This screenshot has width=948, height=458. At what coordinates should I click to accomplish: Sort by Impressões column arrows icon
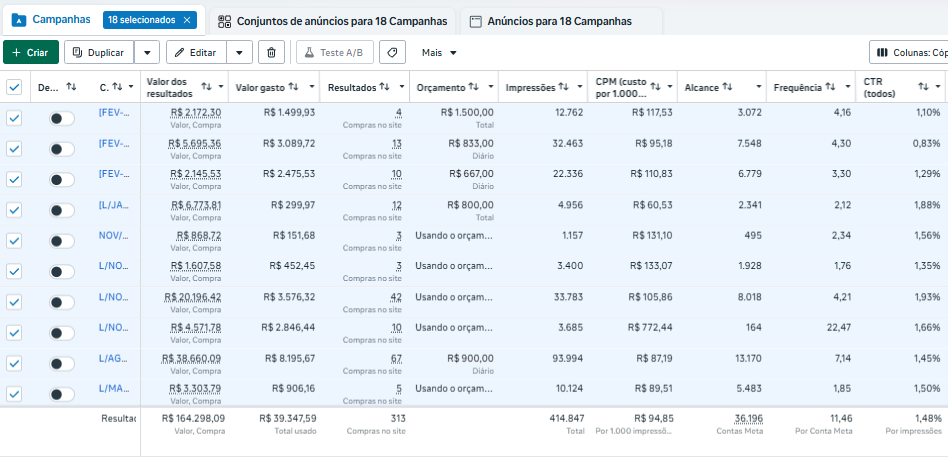pos(563,87)
